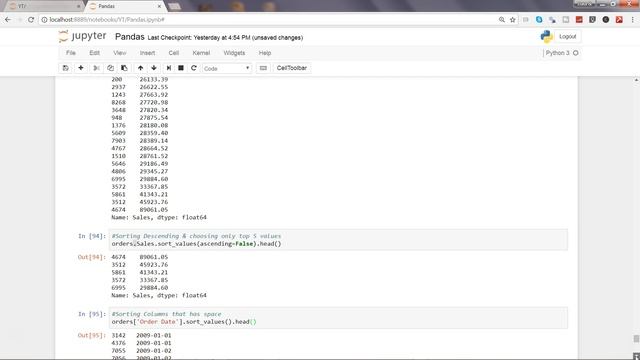Viewport: 640px width, 360px height.
Task: Open the command palette keyboard icon
Action: (x=263, y=68)
